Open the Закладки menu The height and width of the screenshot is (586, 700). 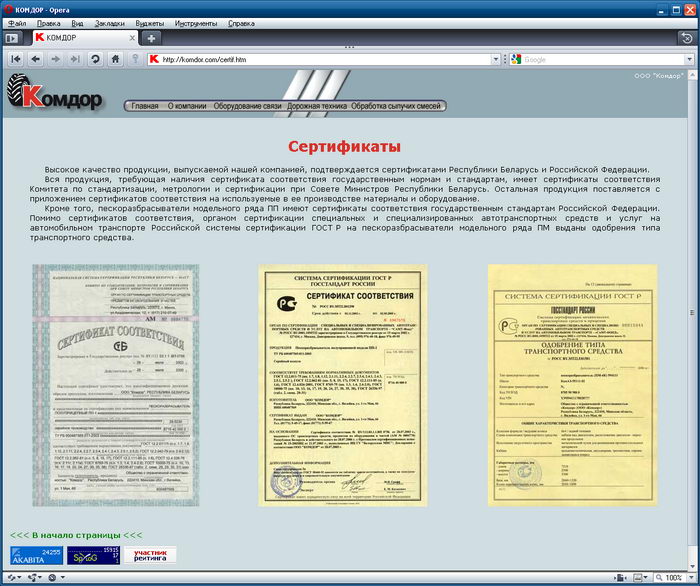click(x=109, y=24)
